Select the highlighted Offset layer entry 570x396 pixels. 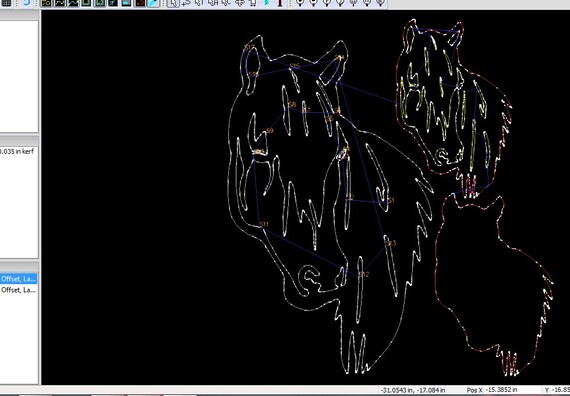point(18,279)
